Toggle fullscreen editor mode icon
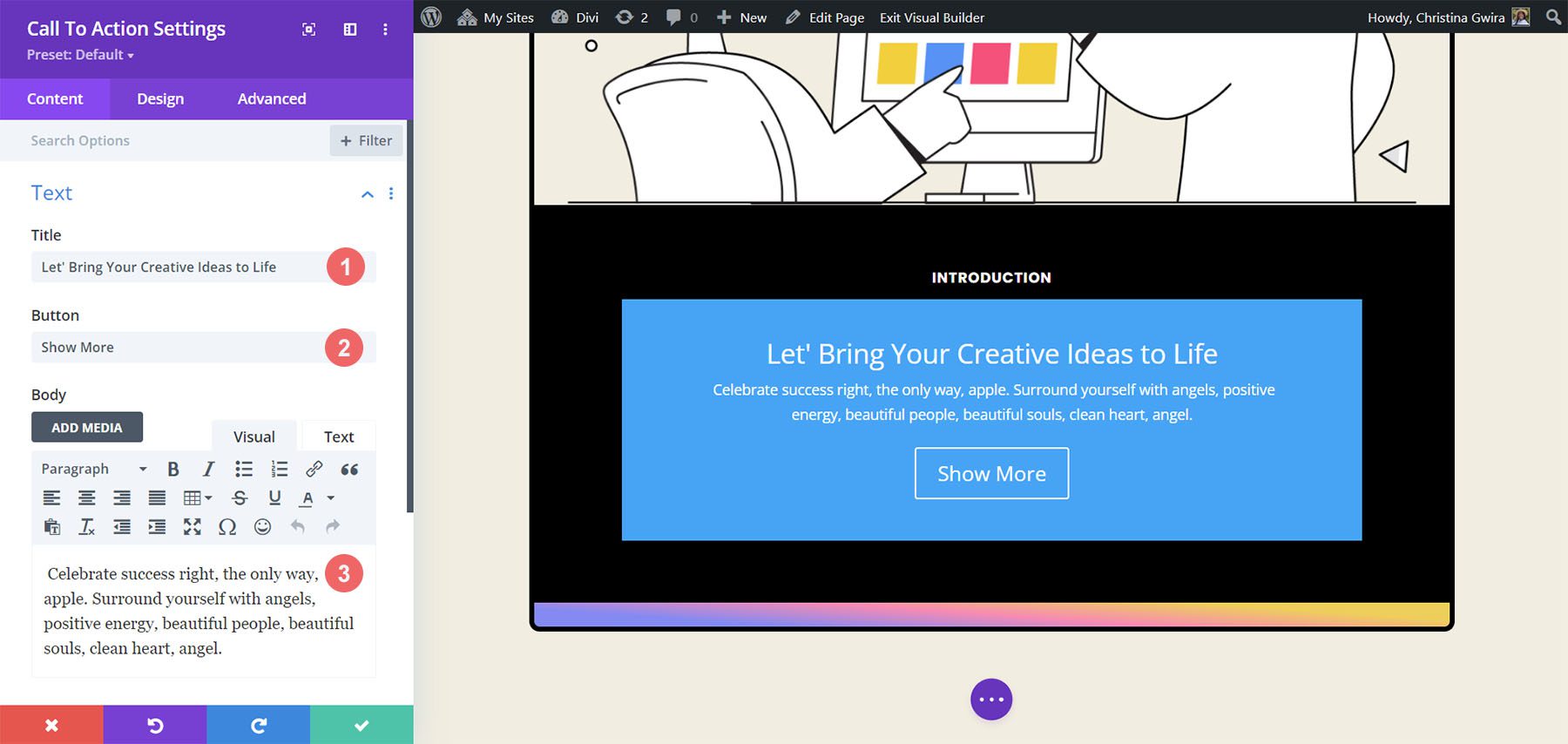Viewport: 1568px width, 744px height. coord(192,527)
